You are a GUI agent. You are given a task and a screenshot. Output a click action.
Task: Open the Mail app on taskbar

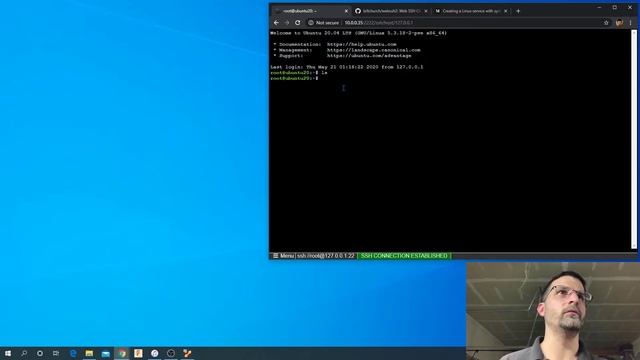click(106, 353)
